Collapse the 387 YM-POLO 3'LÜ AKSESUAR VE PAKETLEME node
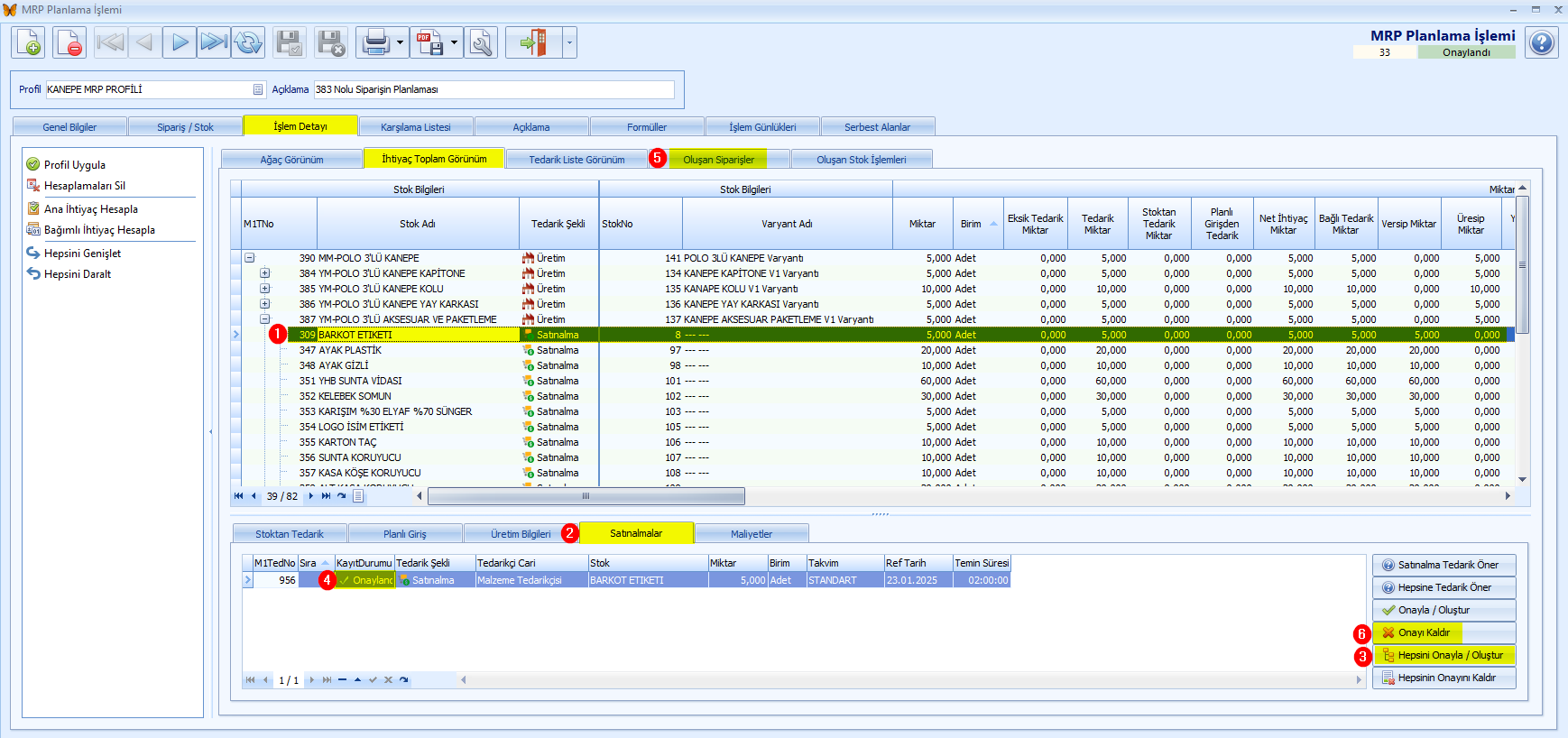The height and width of the screenshot is (738, 1568). (265, 319)
